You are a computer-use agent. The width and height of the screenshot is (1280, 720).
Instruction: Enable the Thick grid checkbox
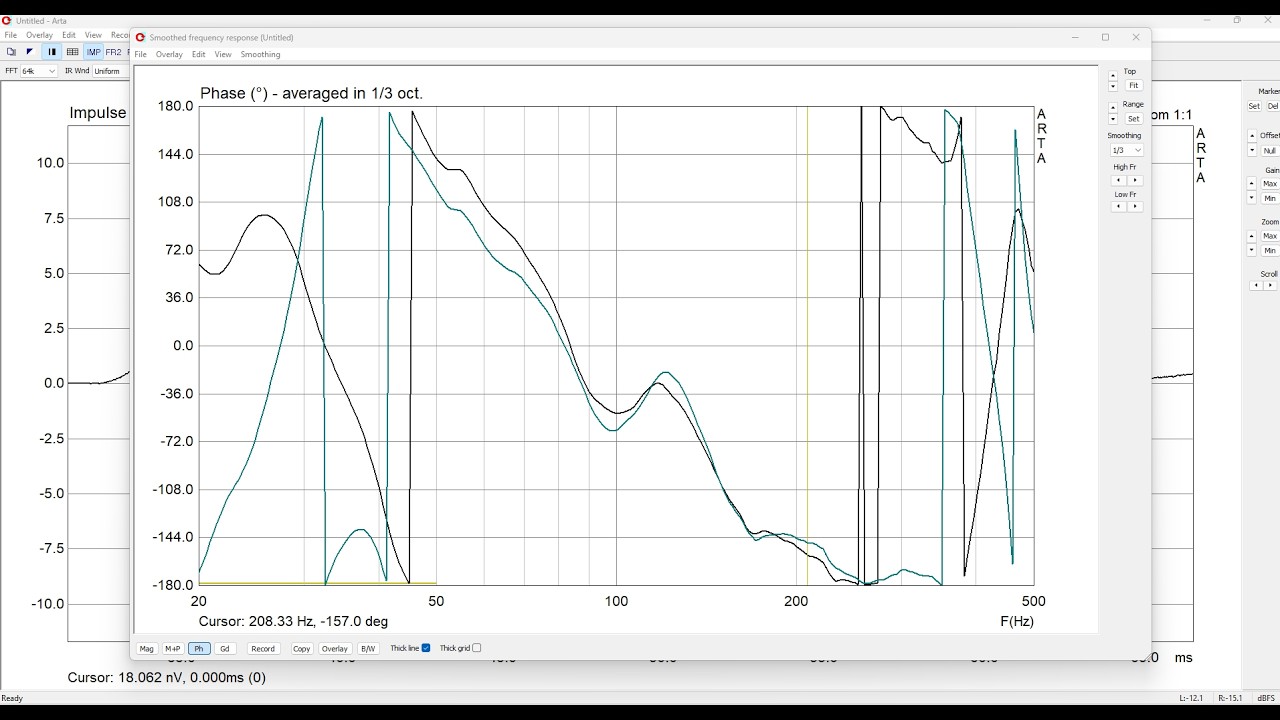[x=476, y=648]
